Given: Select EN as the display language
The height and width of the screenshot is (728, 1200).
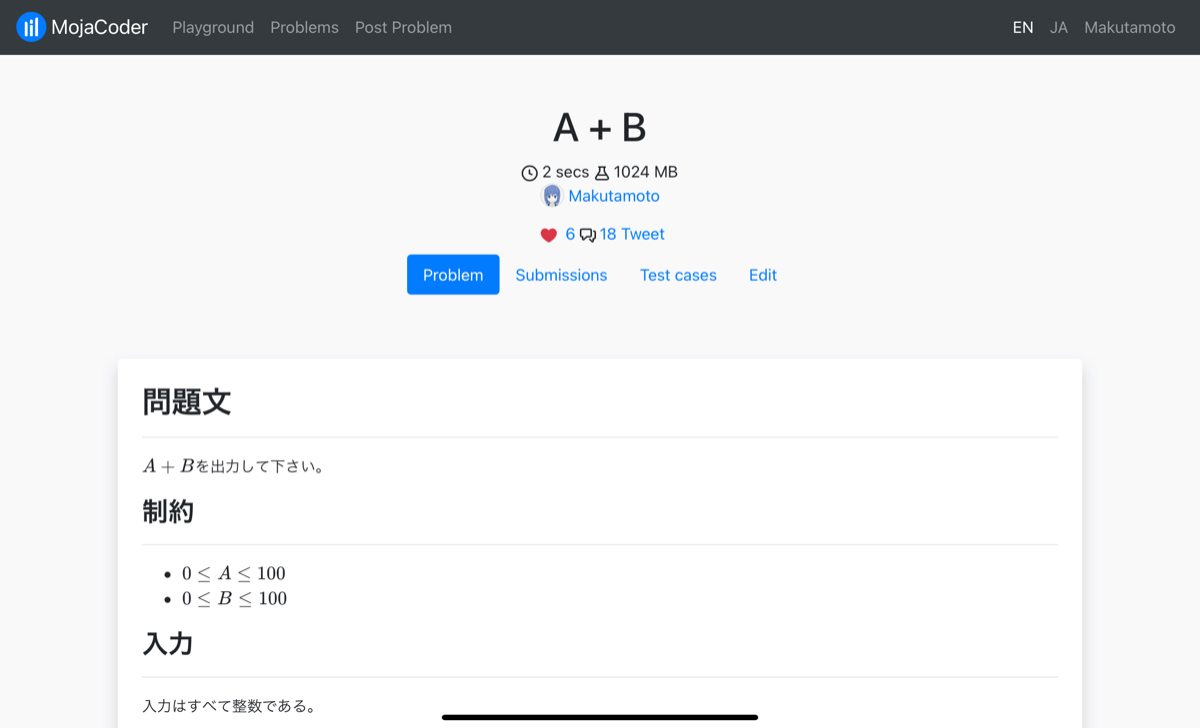Looking at the screenshot, I should [1022, 27].
